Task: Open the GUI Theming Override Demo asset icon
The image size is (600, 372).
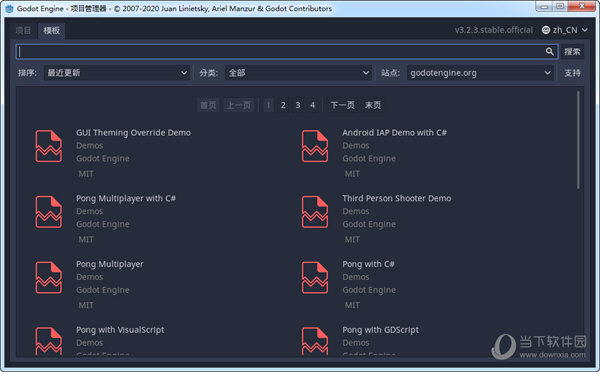Action: click(x=49, y=146)
